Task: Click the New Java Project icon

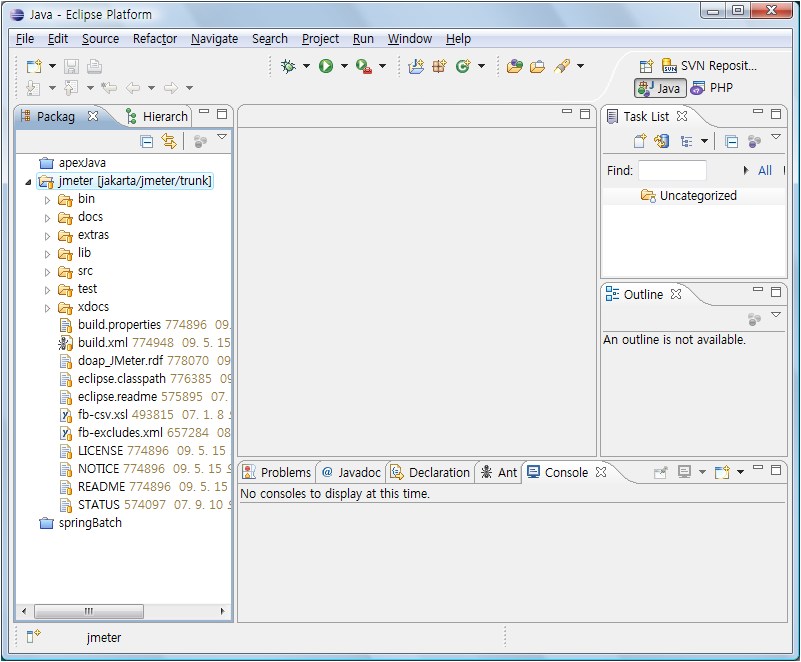Action: click(416, 66)
